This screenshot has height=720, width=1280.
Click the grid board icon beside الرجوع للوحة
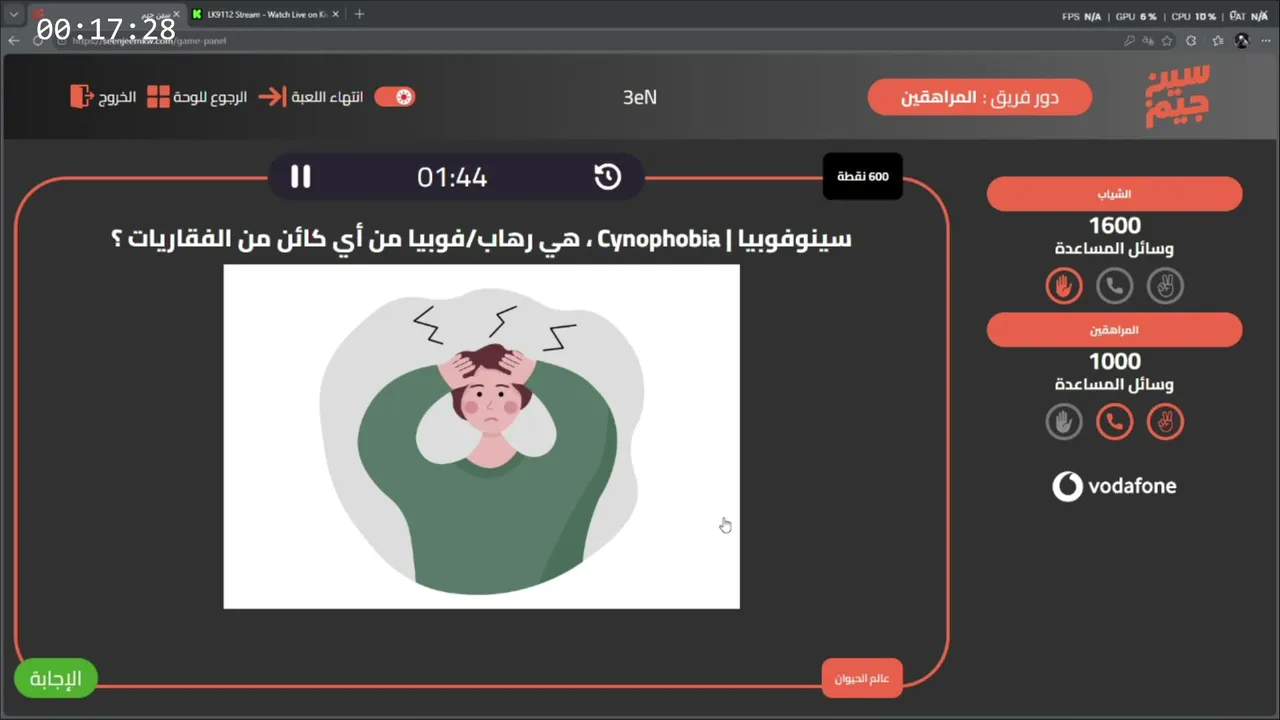158,97
